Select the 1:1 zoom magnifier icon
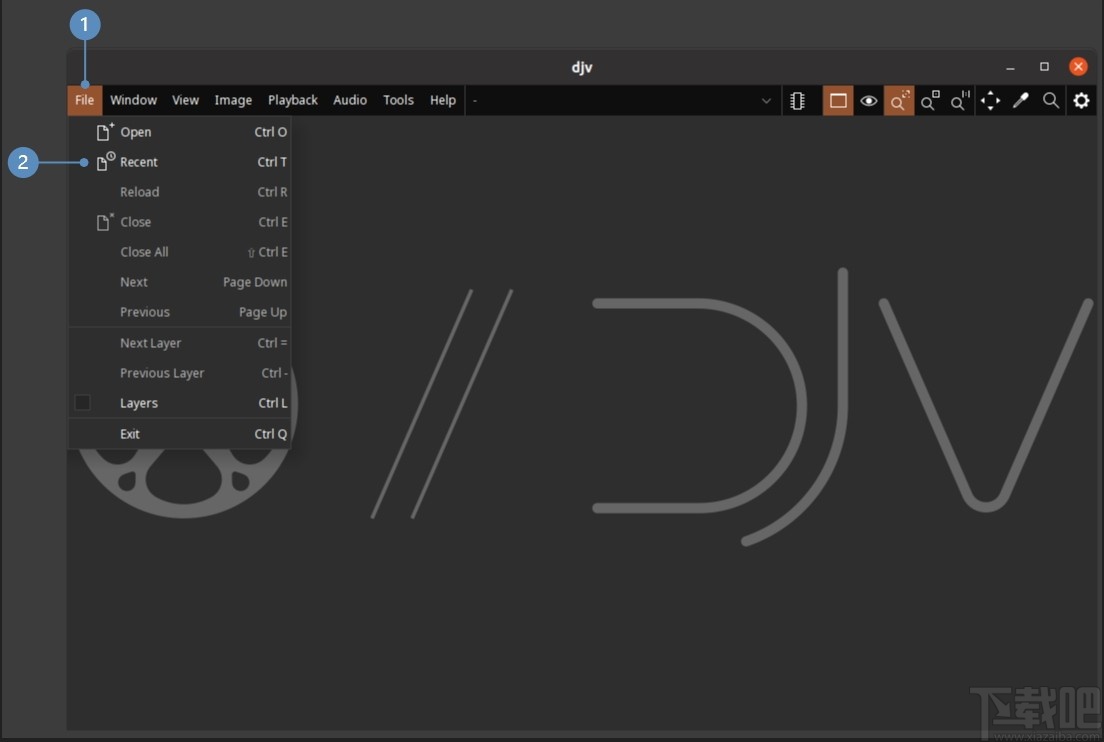Screen dimensions: 1104x742 [x=958, y=100]
